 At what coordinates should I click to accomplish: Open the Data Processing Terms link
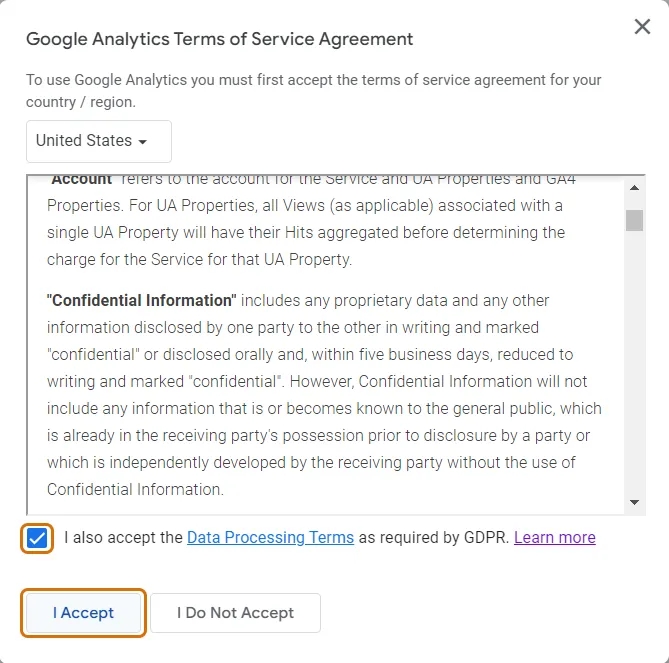[x=271, y=538]
